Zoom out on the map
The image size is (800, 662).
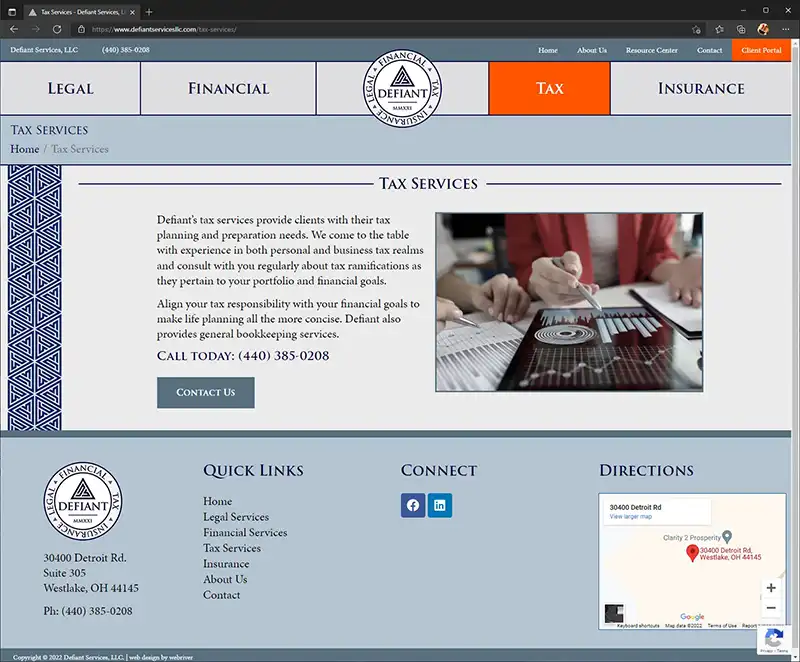tap(771, 608)
